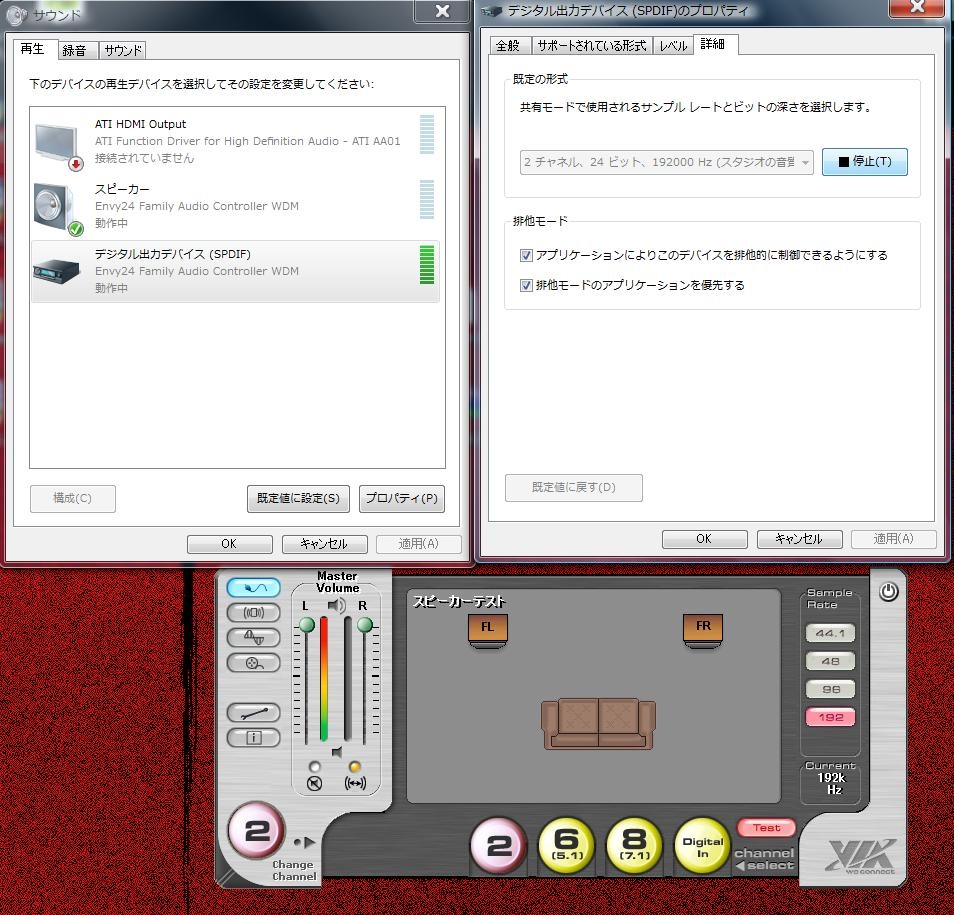954x915 pixels.
Task: Select 8 (7.1) channel mode
Action: pyautogui.click(x=635, y=845)
